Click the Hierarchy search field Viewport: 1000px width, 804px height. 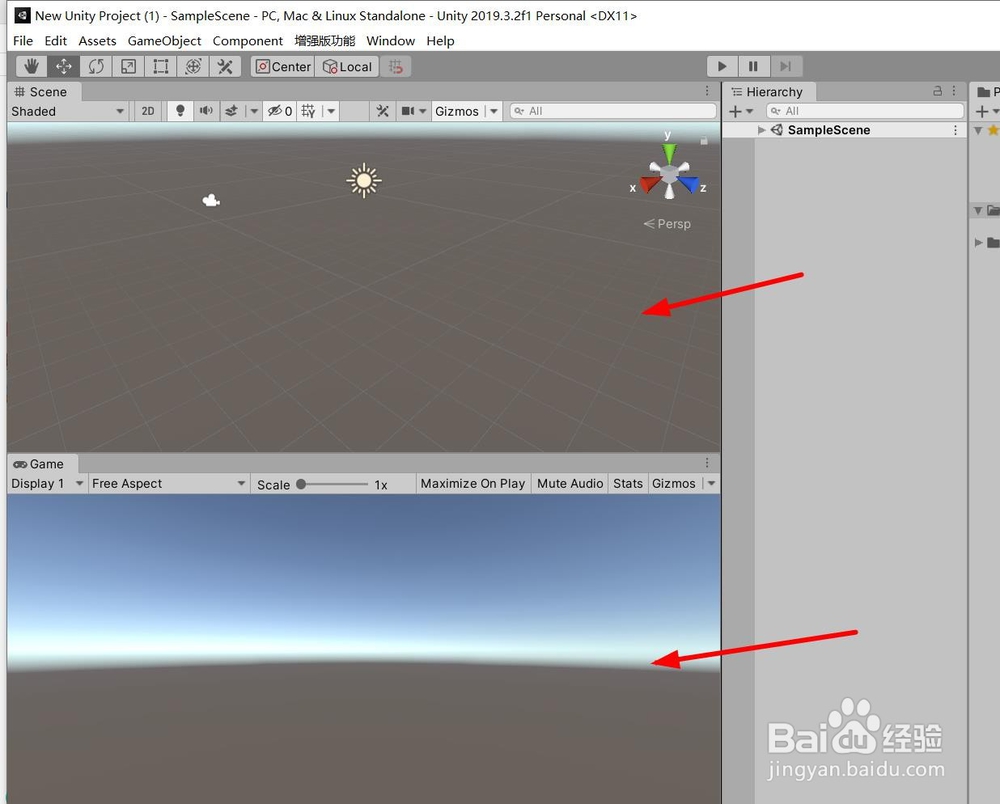(x=865, y=111)
